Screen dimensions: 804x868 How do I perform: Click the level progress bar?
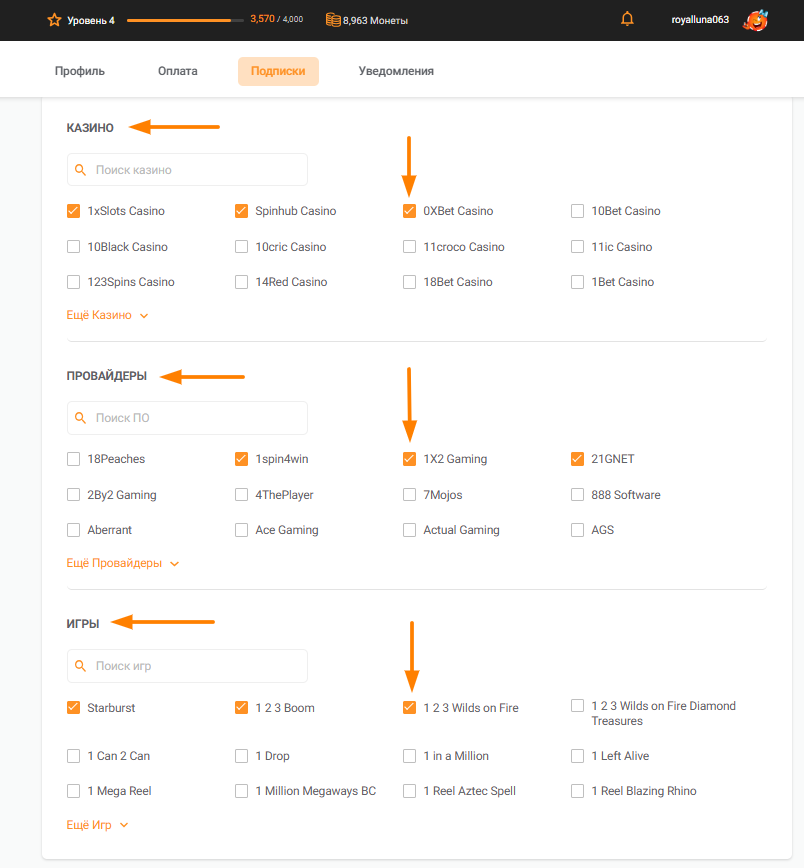[x=185, y=20]
